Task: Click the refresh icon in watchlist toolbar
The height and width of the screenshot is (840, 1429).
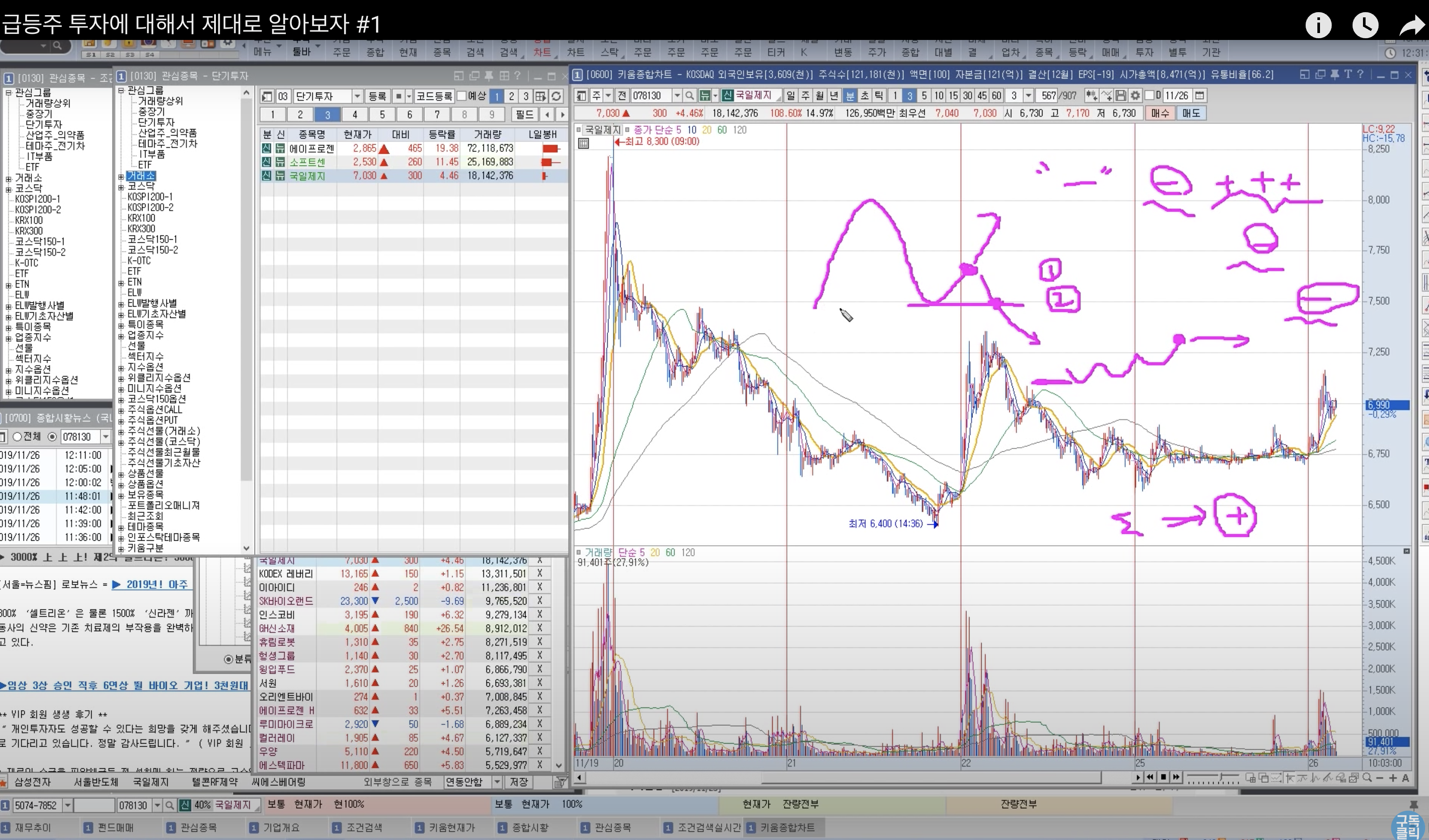Action: tap(556, 96)
